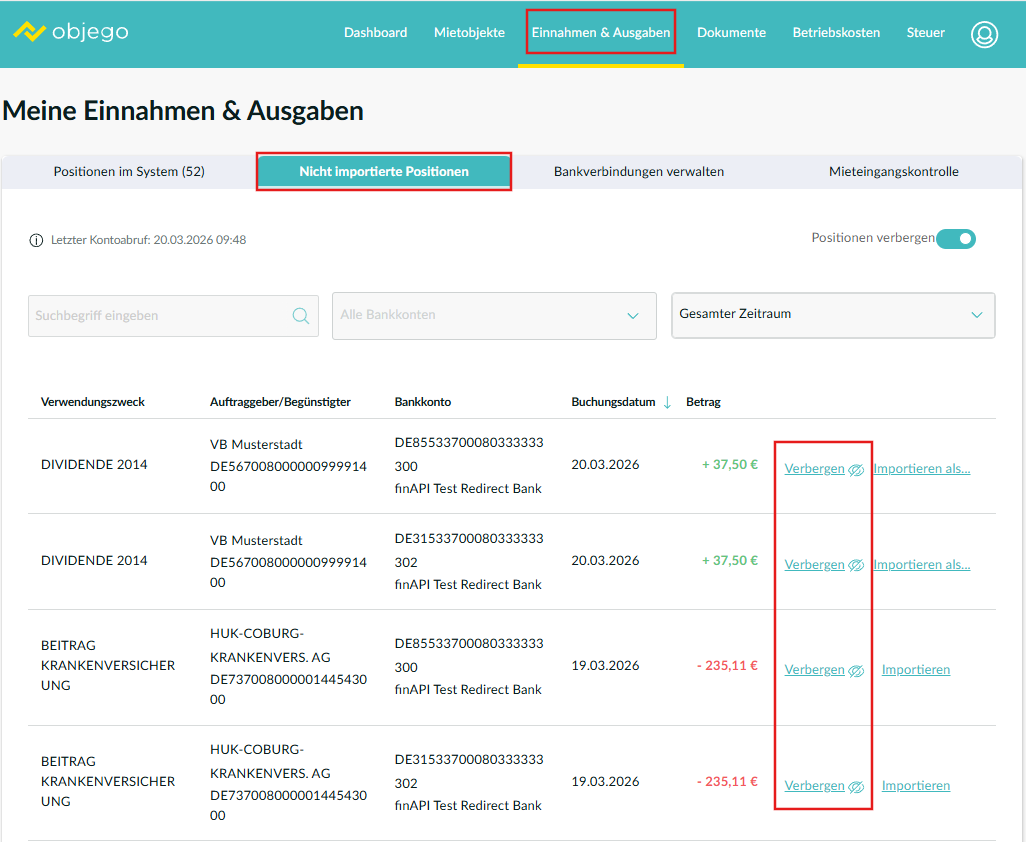
Task: Click the info icon beside Letzter Kontoabruf
Action: click(37, 240)
